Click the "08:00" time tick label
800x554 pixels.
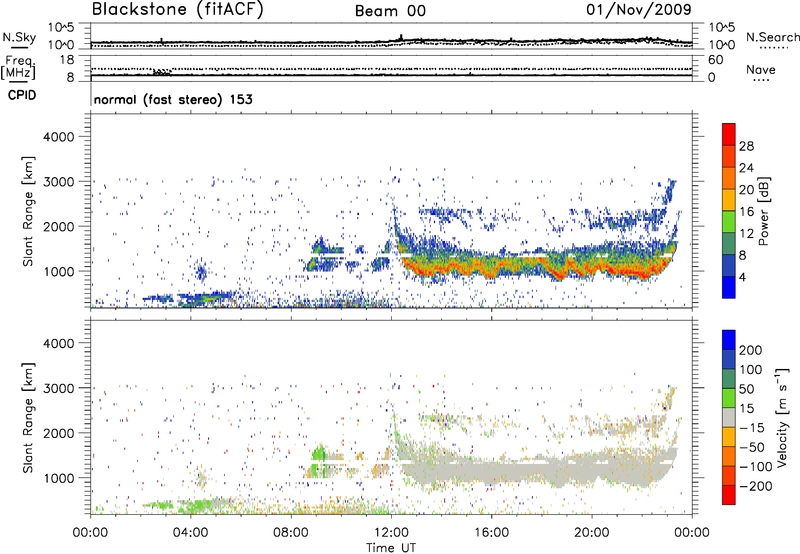click(x=291, y=533)
